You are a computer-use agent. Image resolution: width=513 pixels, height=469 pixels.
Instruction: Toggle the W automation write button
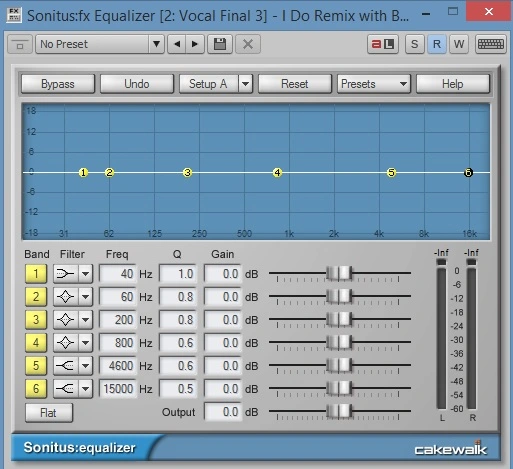[459, 44]
